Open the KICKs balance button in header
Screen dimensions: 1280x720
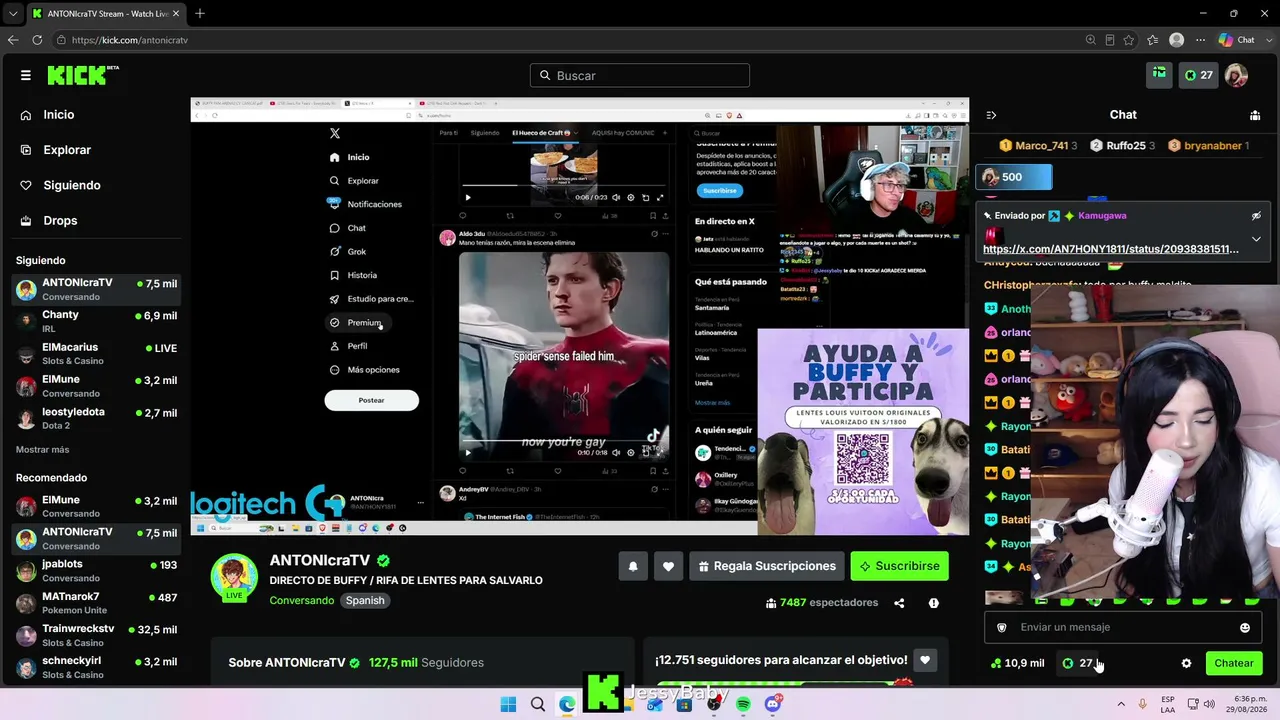tap(1198, 75)
